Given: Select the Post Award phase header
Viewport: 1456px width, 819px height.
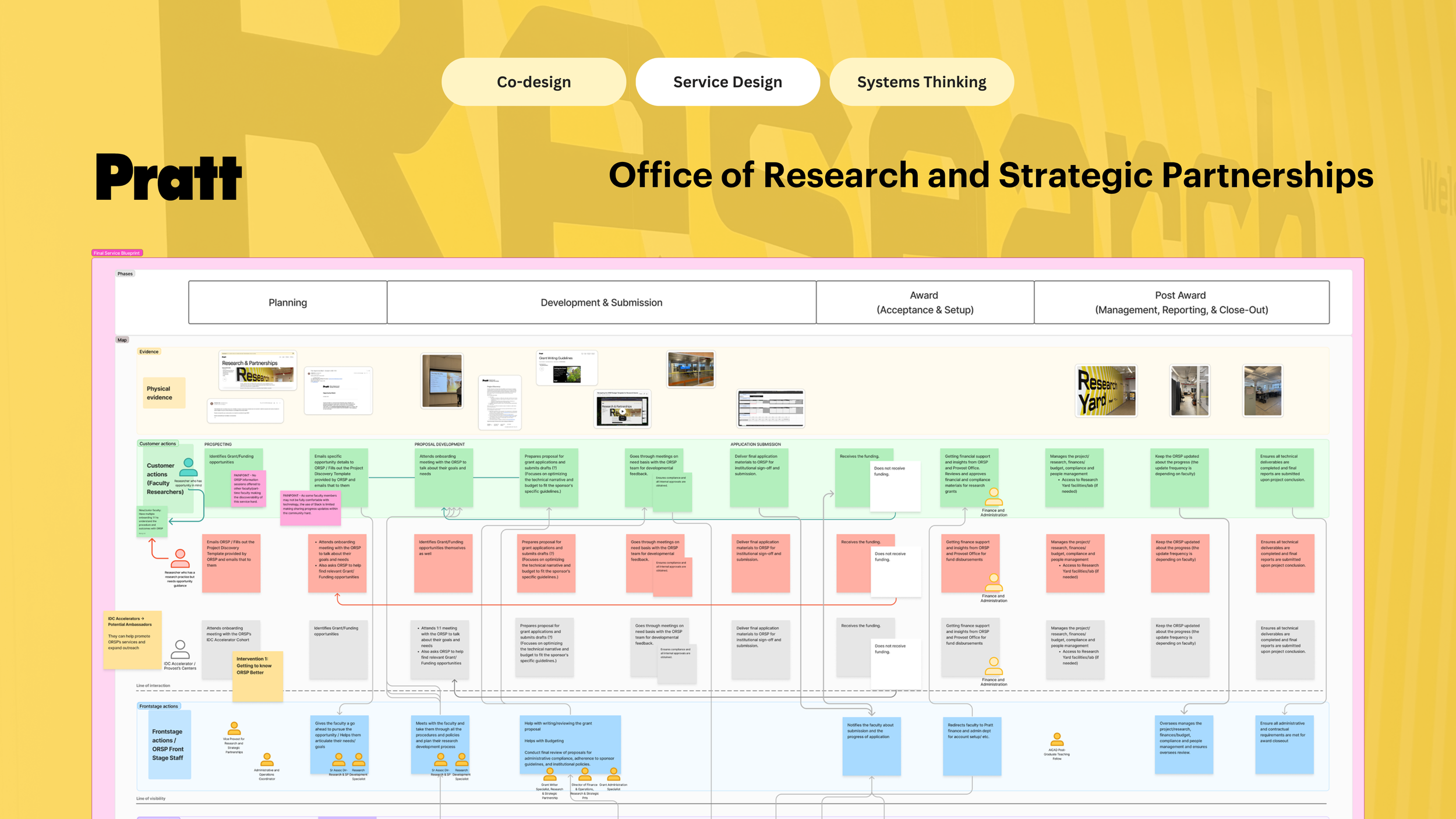Looking at the screenshot, I should (x=1181, y=302).
